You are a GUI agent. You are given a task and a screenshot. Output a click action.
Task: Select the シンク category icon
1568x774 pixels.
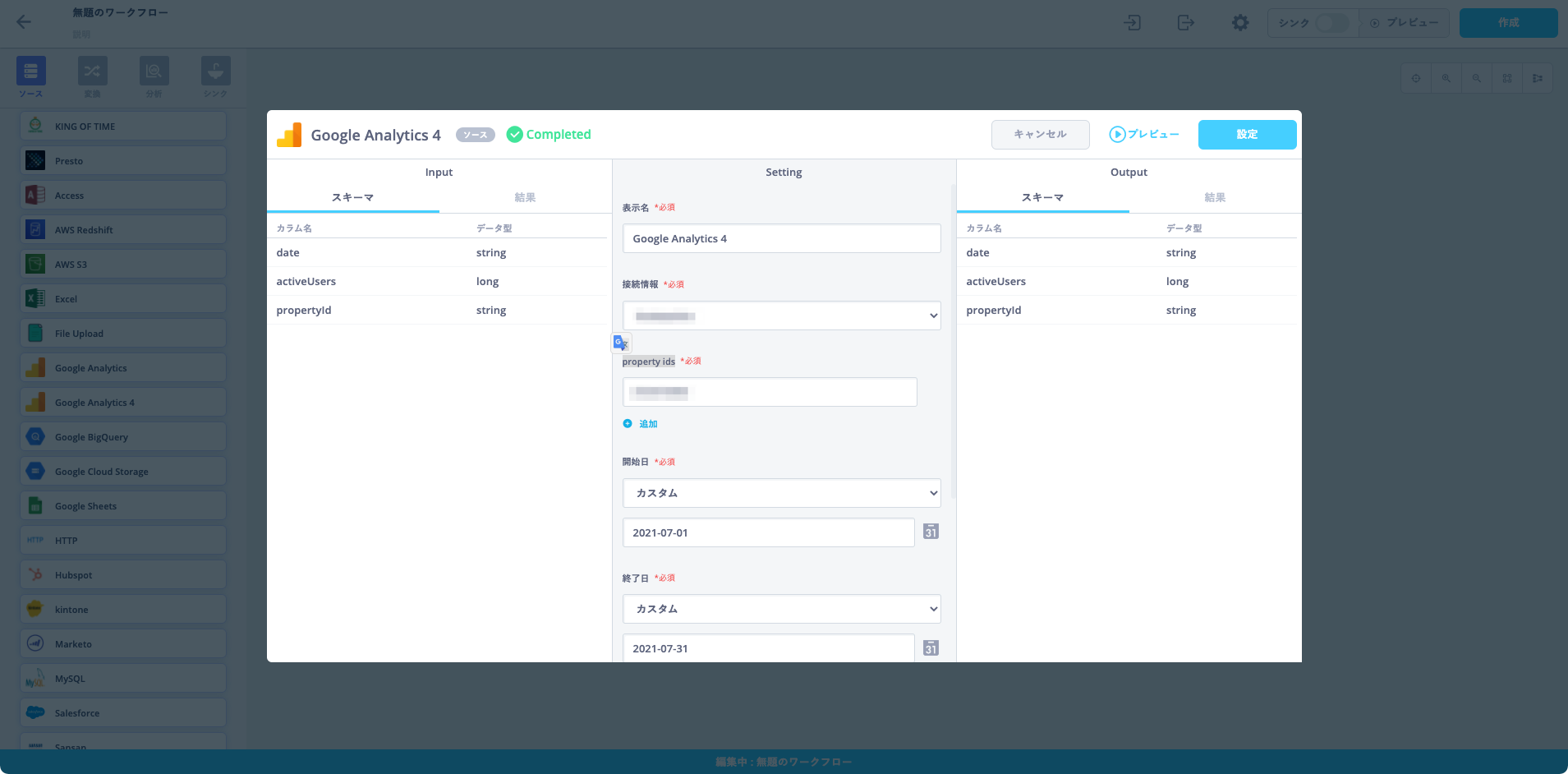click(216, 71)
